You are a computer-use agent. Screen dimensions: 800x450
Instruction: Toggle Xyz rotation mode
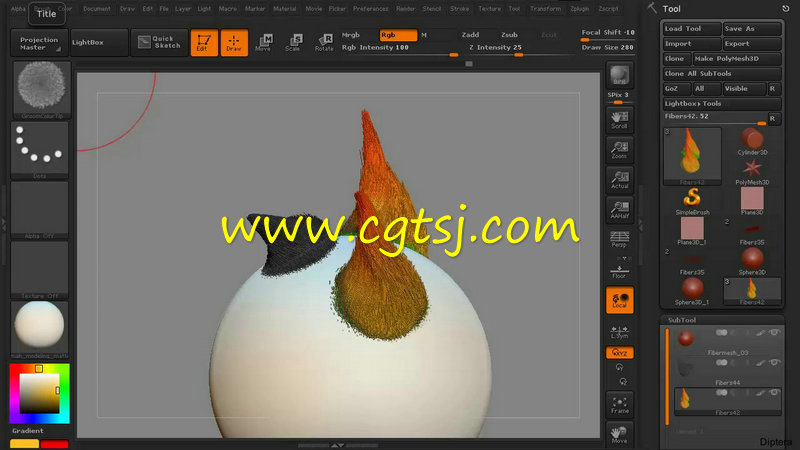[x=619, y=353]
